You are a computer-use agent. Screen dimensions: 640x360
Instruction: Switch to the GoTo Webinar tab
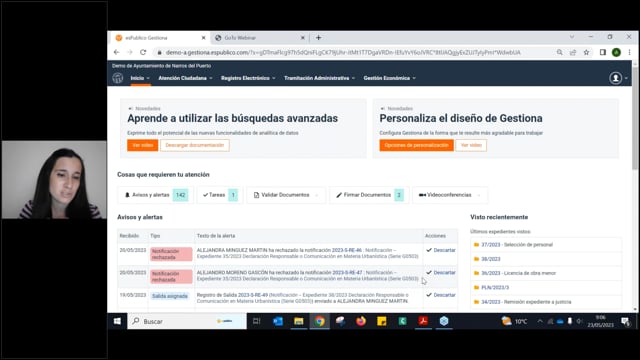[x=260, y=38]
